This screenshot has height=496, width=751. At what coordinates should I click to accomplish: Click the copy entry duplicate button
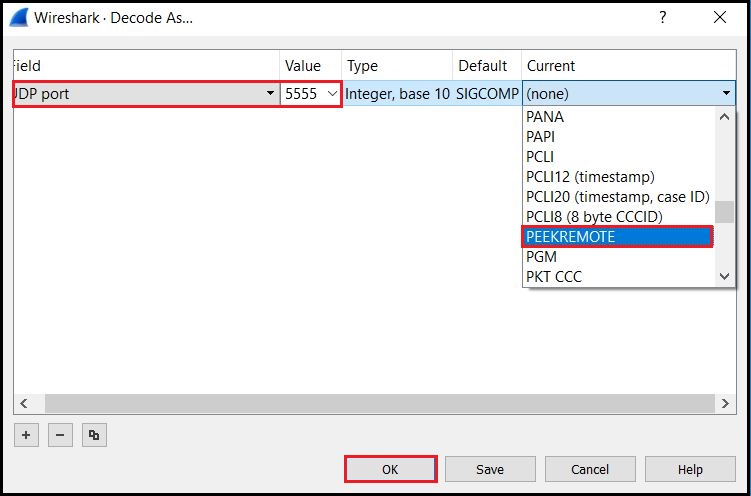(x=93, y=435)
